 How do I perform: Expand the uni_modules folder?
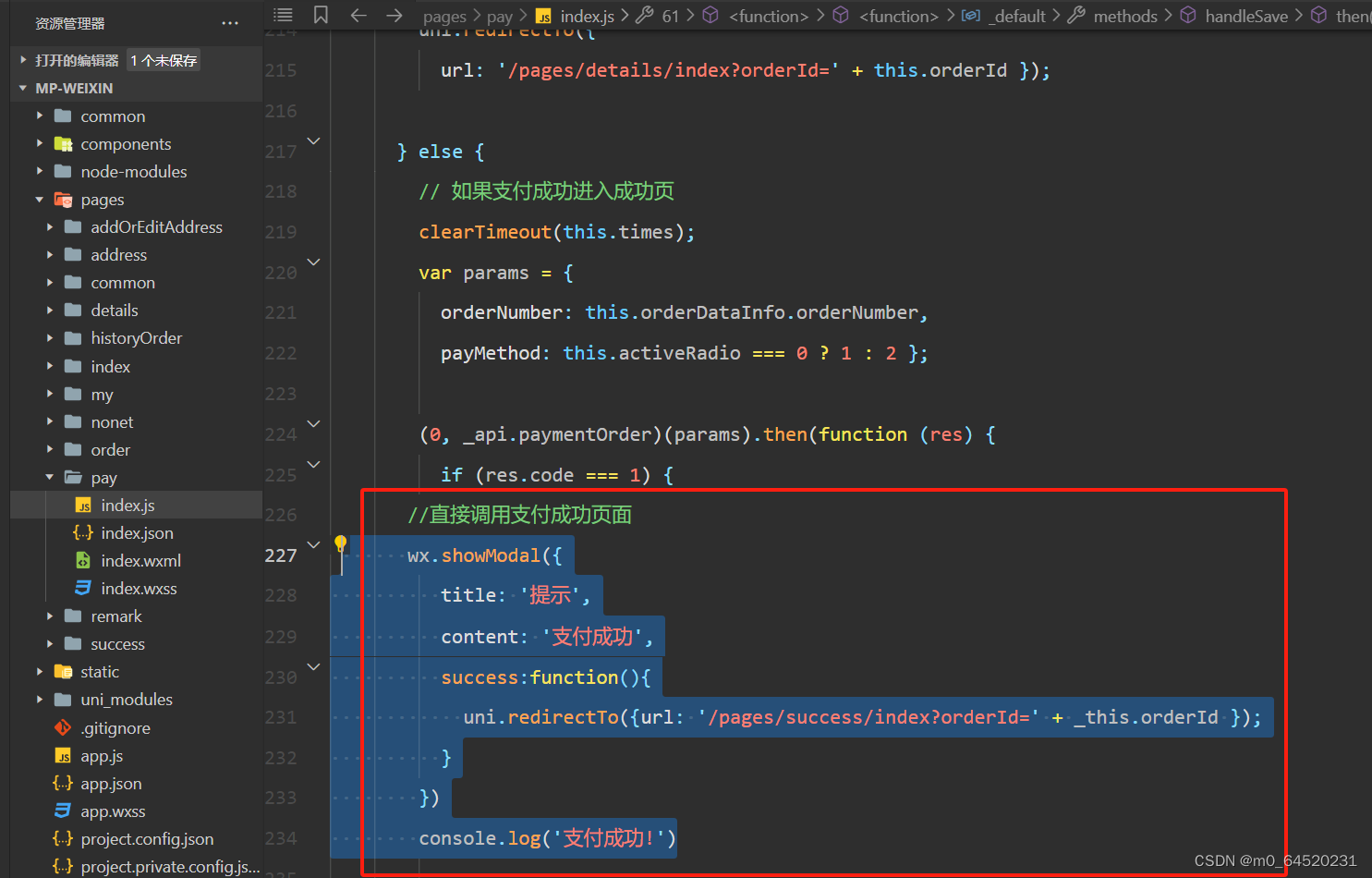pos(40,700)
